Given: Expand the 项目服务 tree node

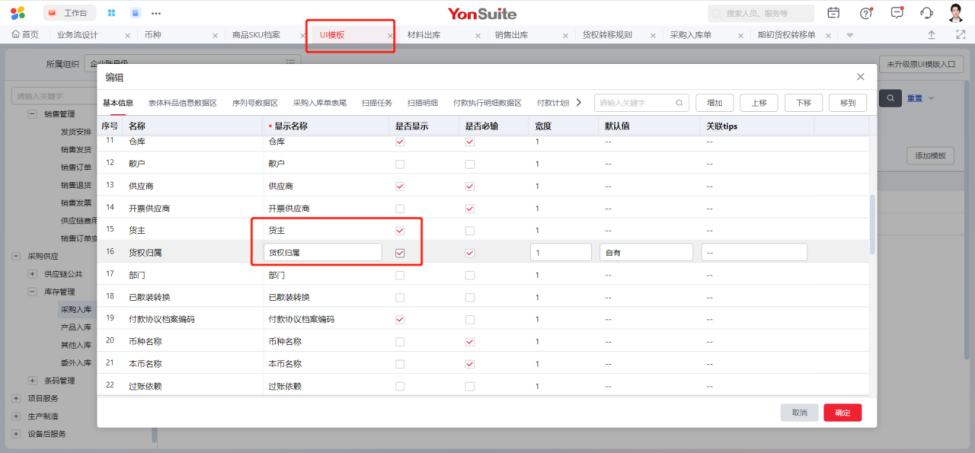Looking at the screenshot, I should pyautogui.click(x=16, y=398).
